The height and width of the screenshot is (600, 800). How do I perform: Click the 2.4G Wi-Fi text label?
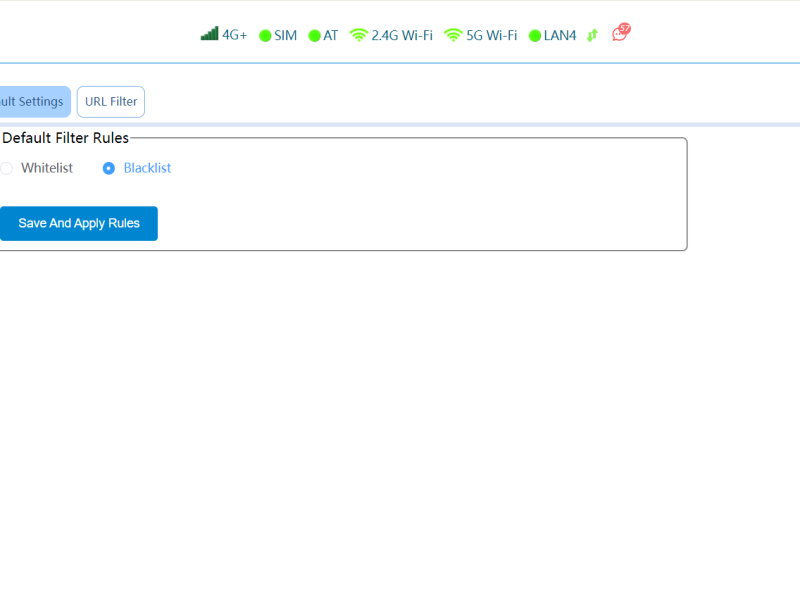(x=402, y=35)
